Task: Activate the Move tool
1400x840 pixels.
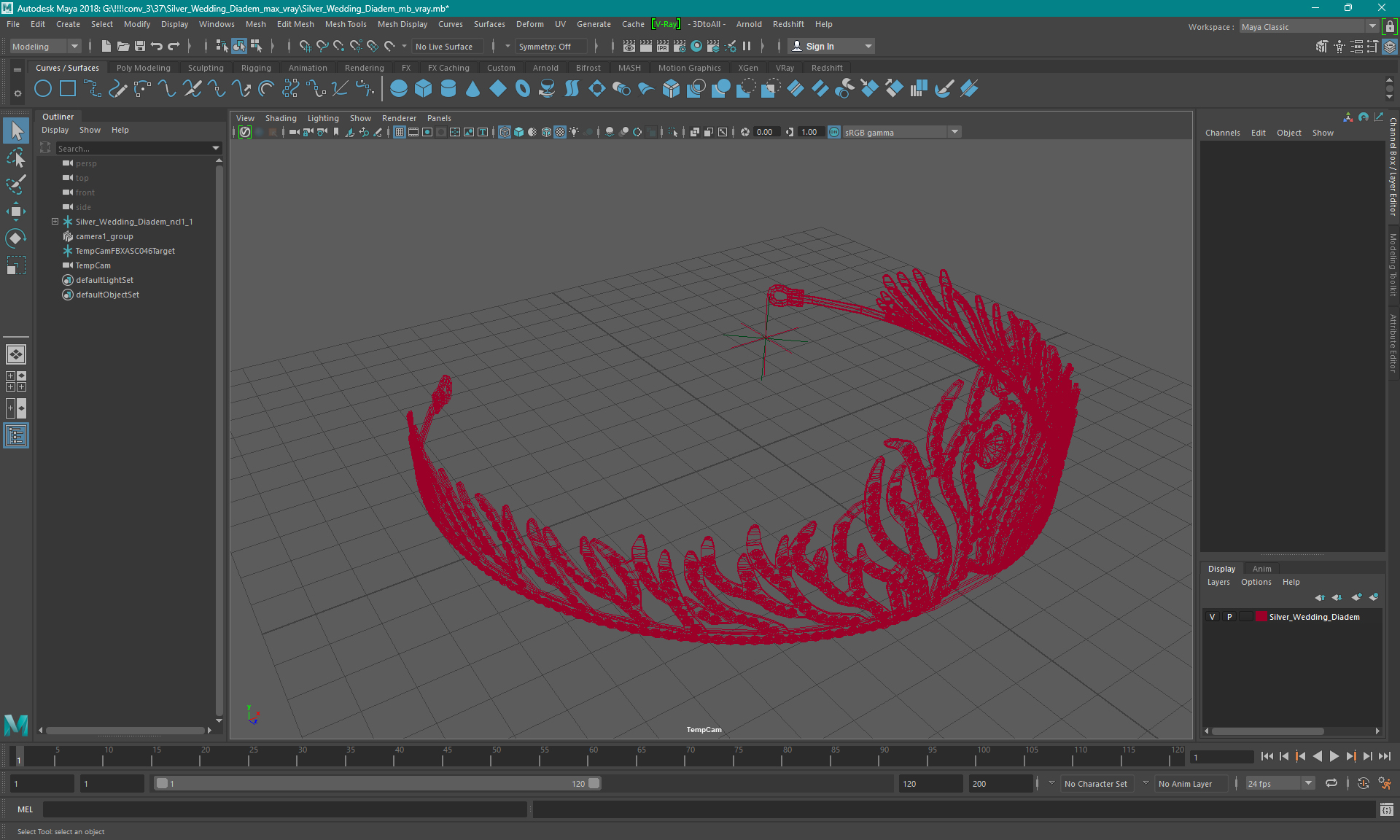Action: 16,211
